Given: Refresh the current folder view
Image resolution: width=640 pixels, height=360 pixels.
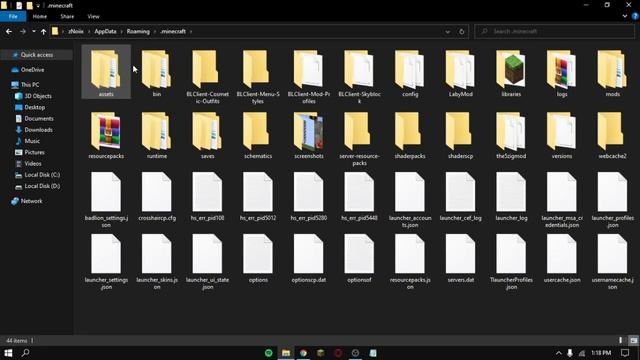Looking at the screenshot, I should point(462,31).
